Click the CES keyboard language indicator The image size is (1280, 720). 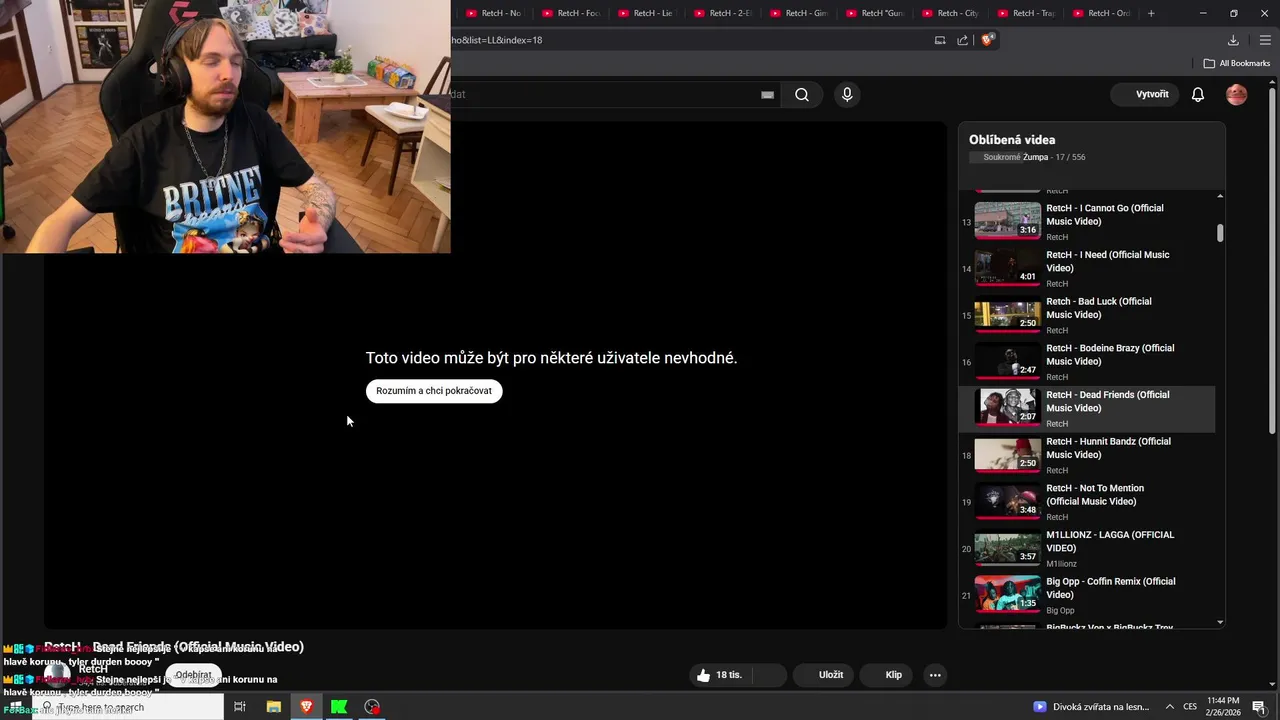[1190, 707]
